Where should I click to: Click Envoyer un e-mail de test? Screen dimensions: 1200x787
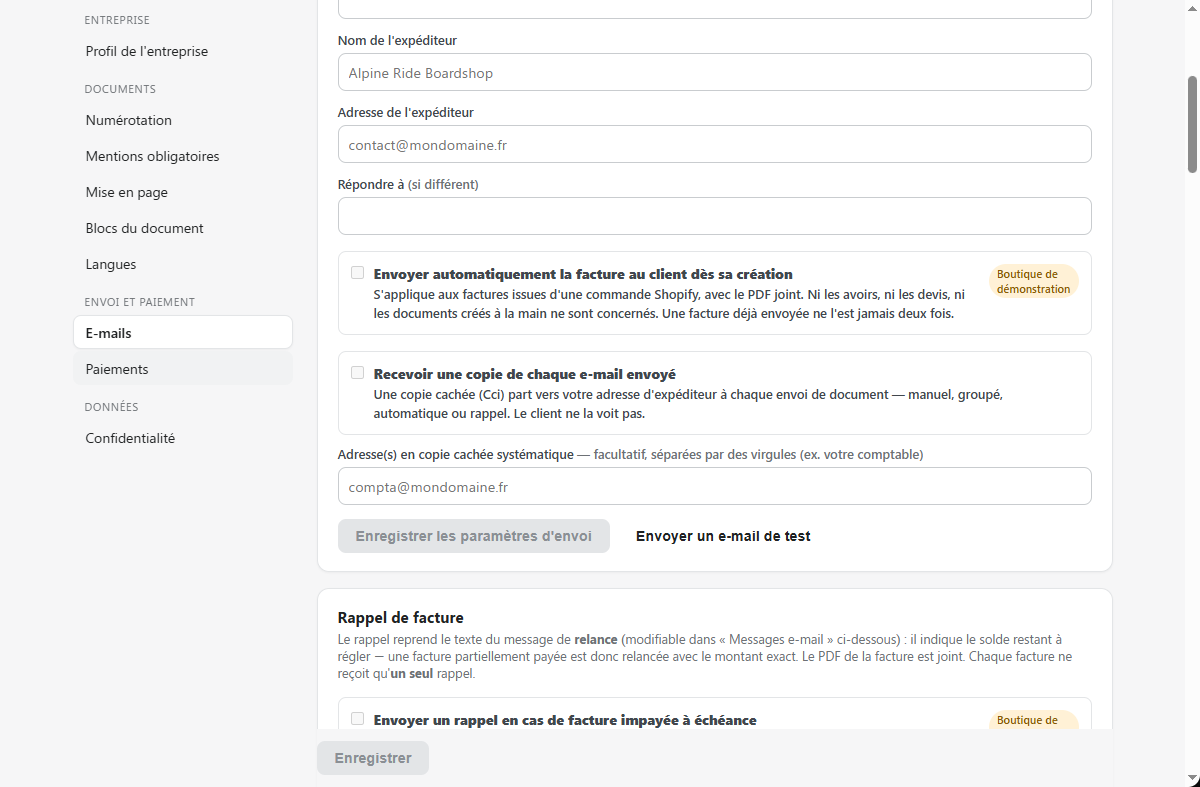click(723, 536)
